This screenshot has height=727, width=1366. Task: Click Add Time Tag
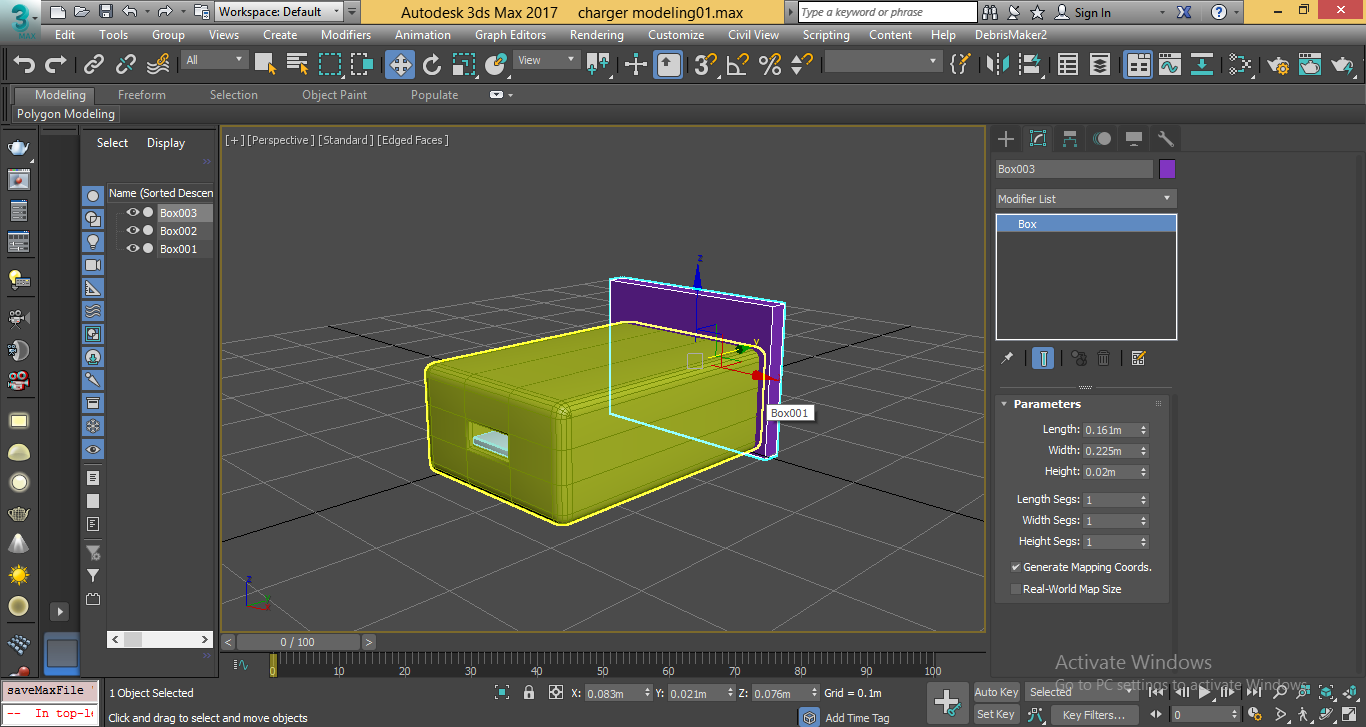click(x=857, y=718)
